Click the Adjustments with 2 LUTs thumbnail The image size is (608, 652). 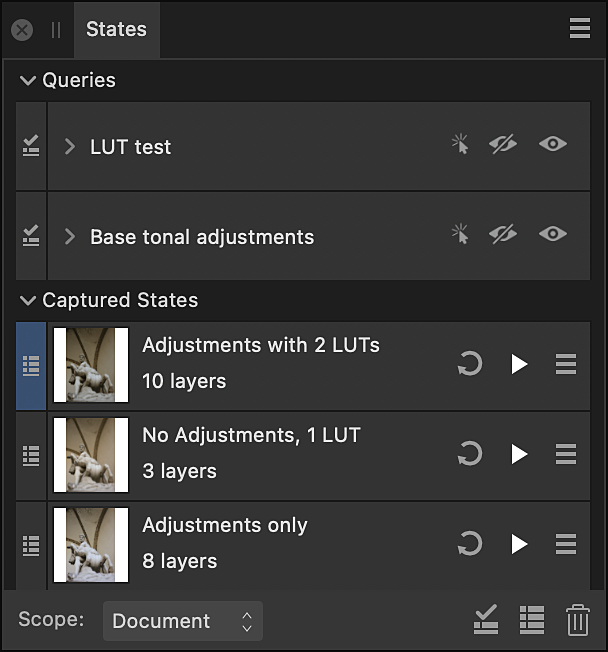(x=91, y=365)
